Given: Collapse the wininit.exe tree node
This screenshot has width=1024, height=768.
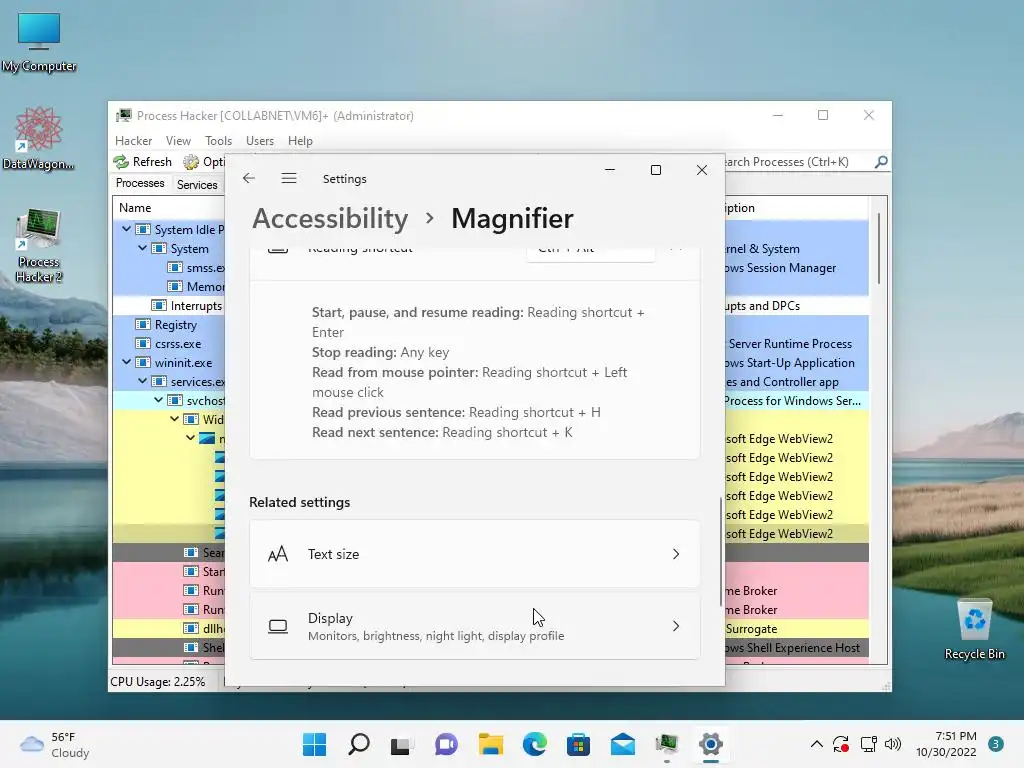Looking at the screenshot, I should [x=126, y=362].
